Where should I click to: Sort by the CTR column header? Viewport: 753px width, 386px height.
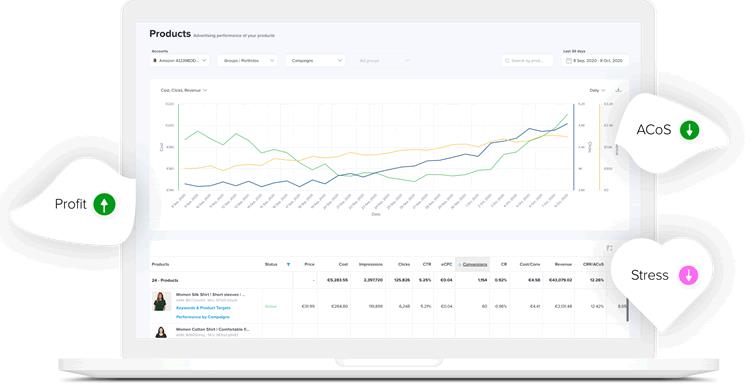coord(427,265)
